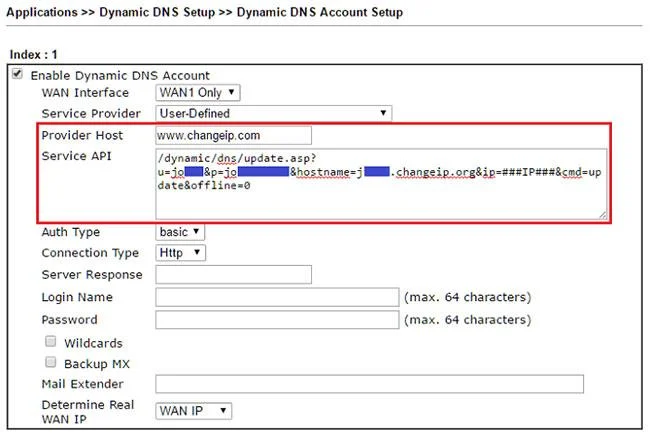Viewport: 650px width, 436px height.
Task: Click the Password input field
Action: (x=277, y=320)
